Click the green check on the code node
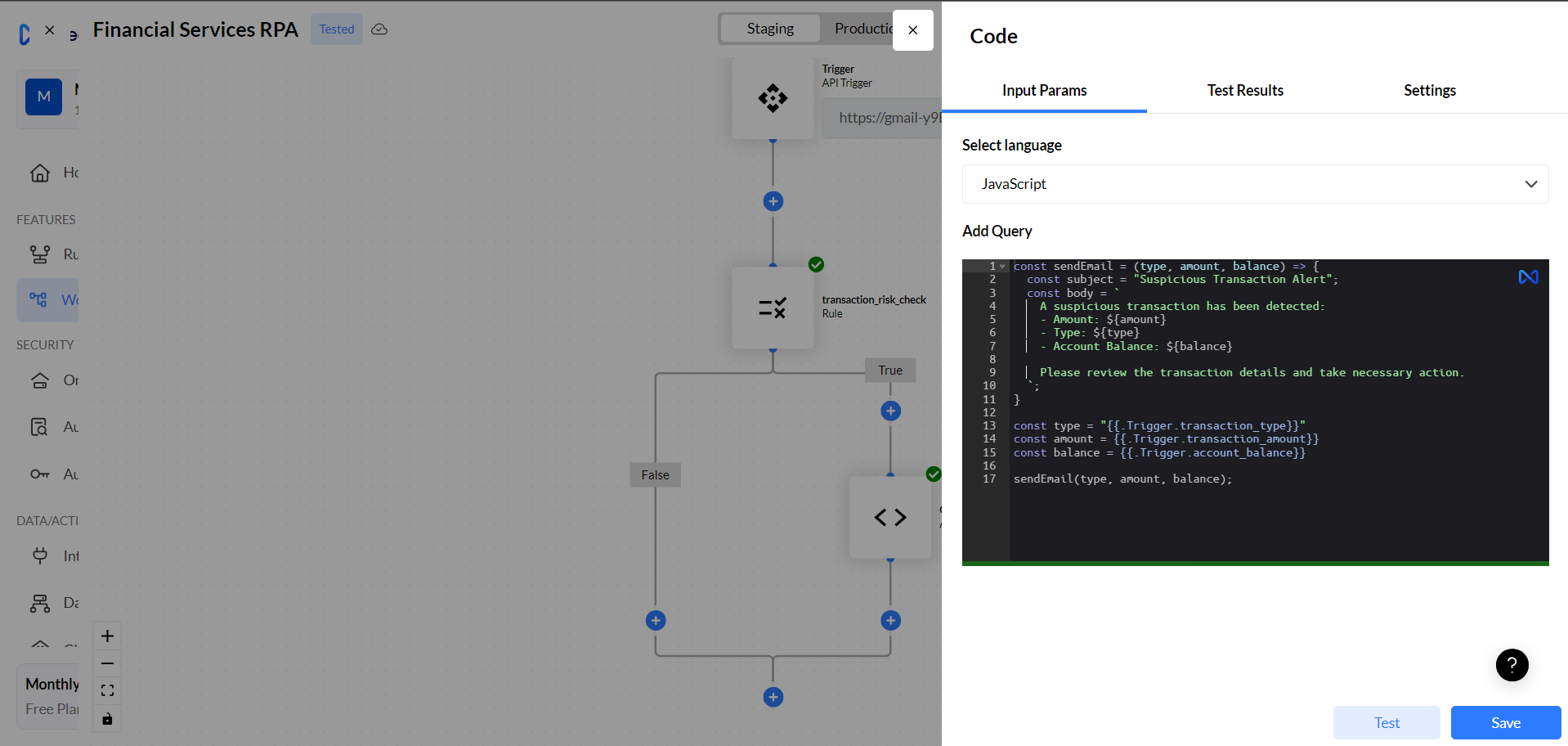Viewport: 1568px width, 746px height. pyautogui.click(x=934, y=474)
